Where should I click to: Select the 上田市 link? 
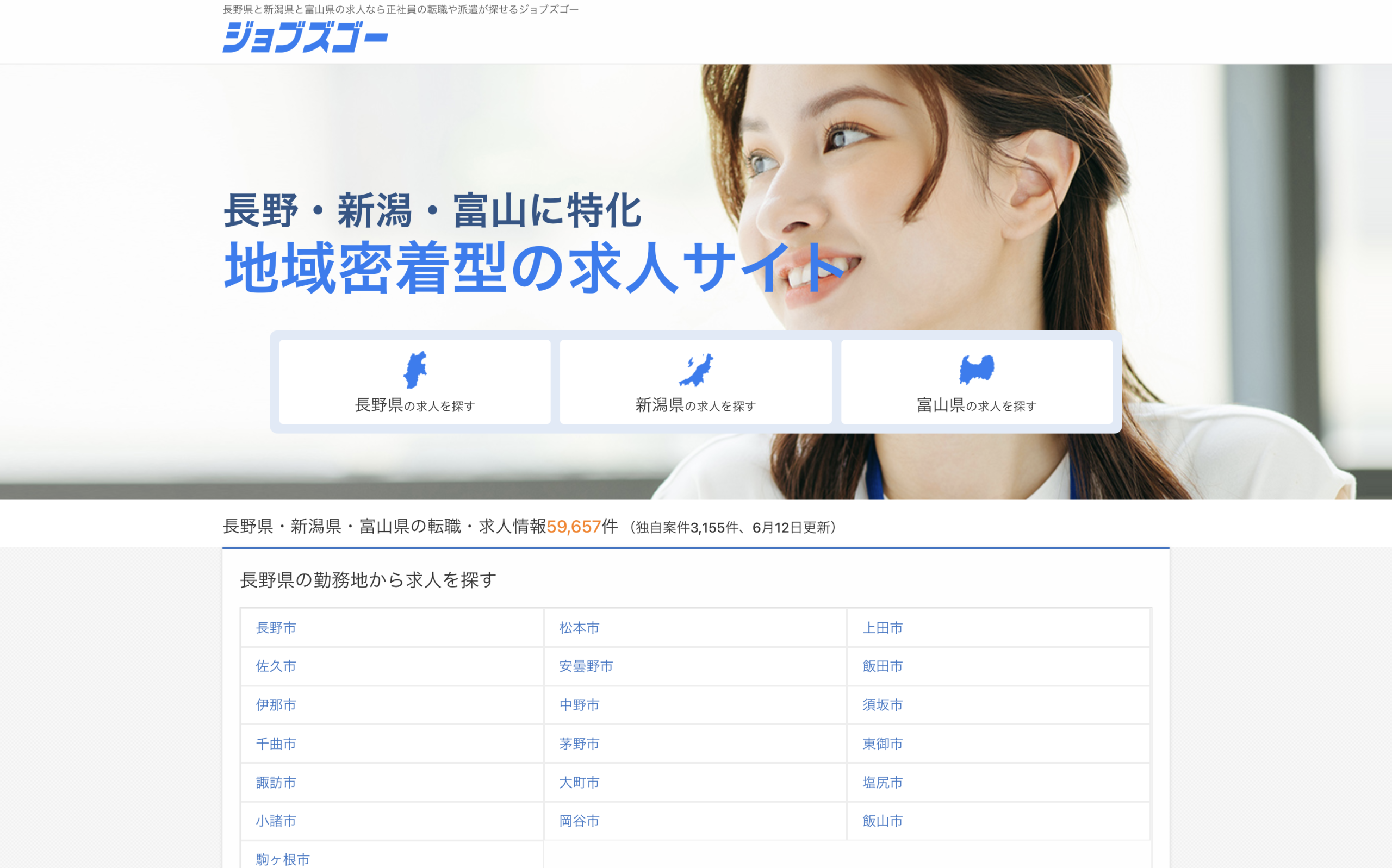tap(882, 627)
